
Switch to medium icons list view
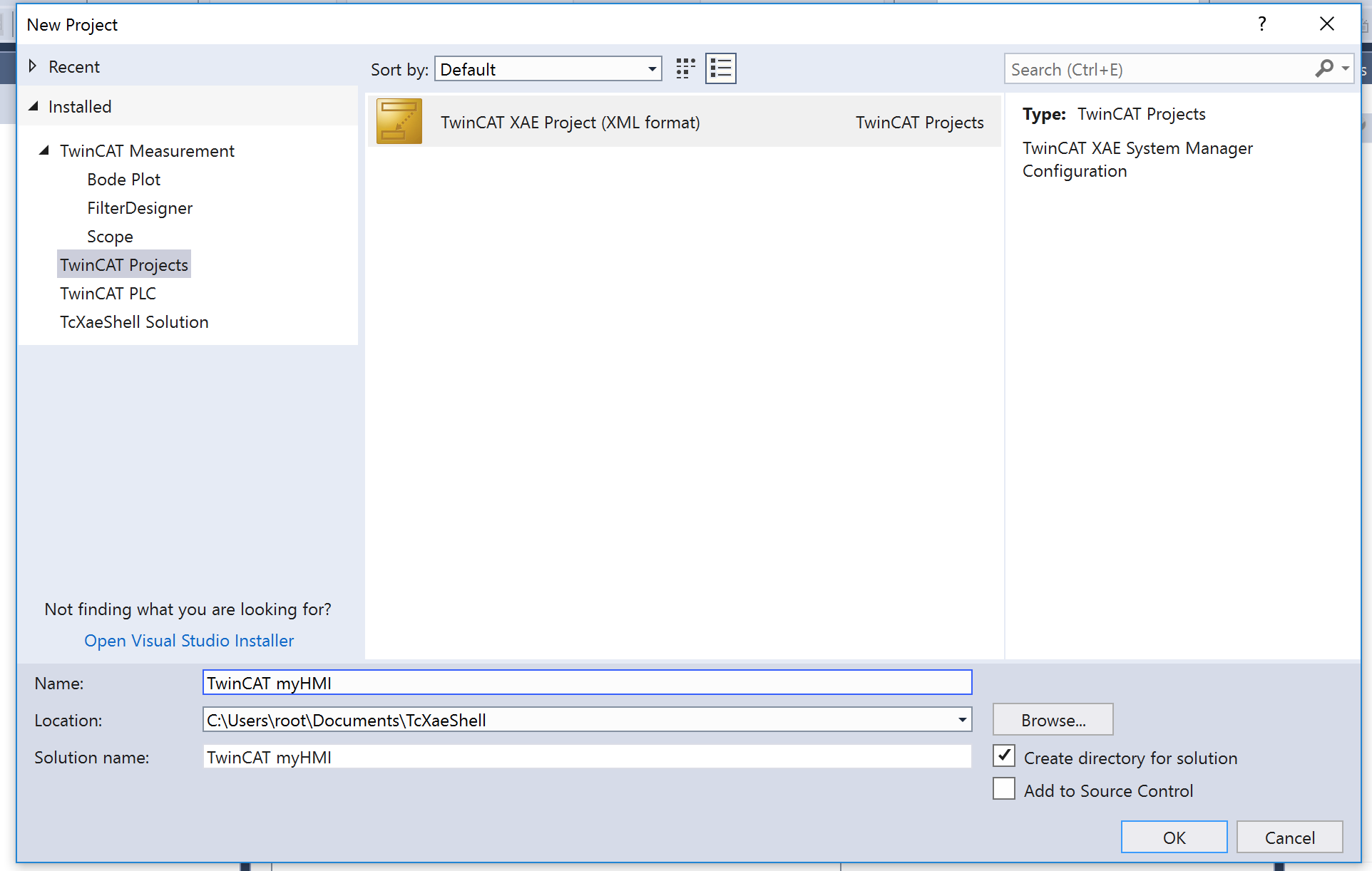pos(720,69)
